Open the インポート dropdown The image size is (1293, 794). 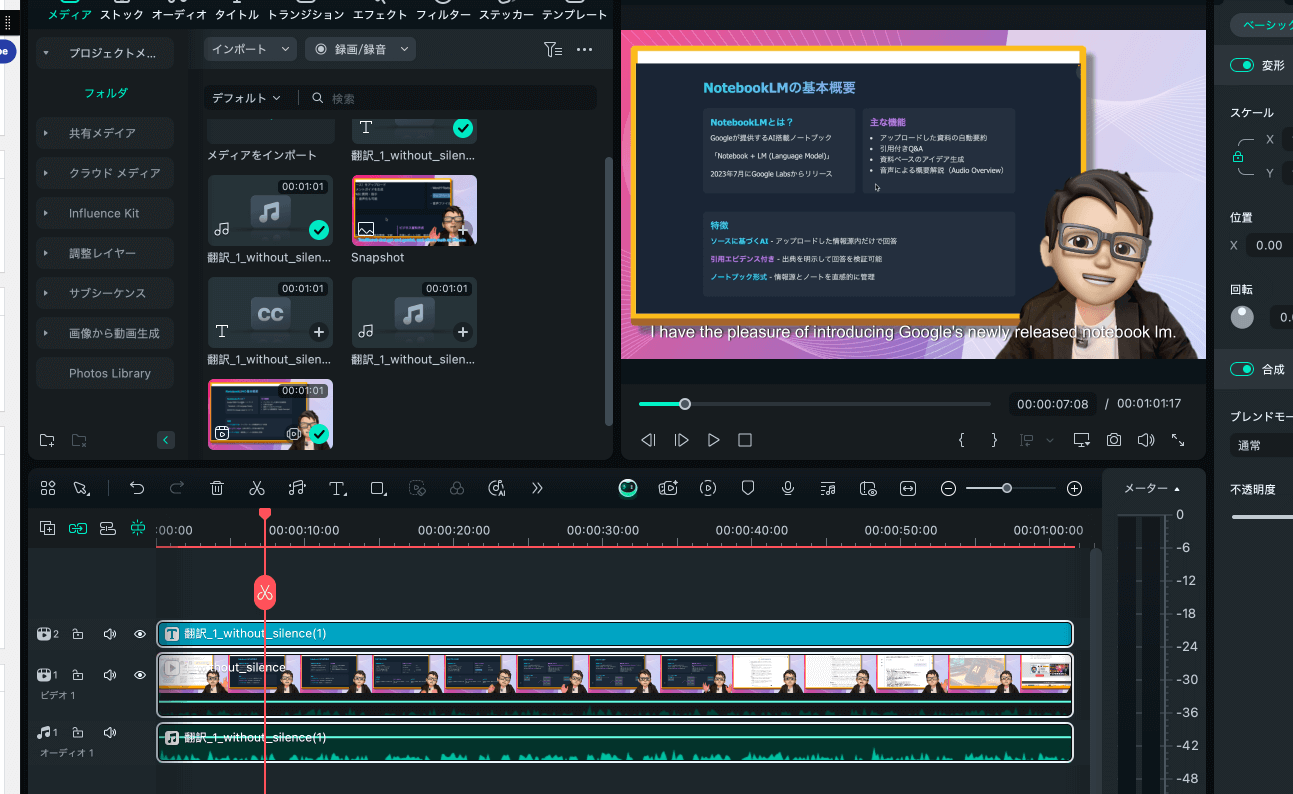(250, 49)
